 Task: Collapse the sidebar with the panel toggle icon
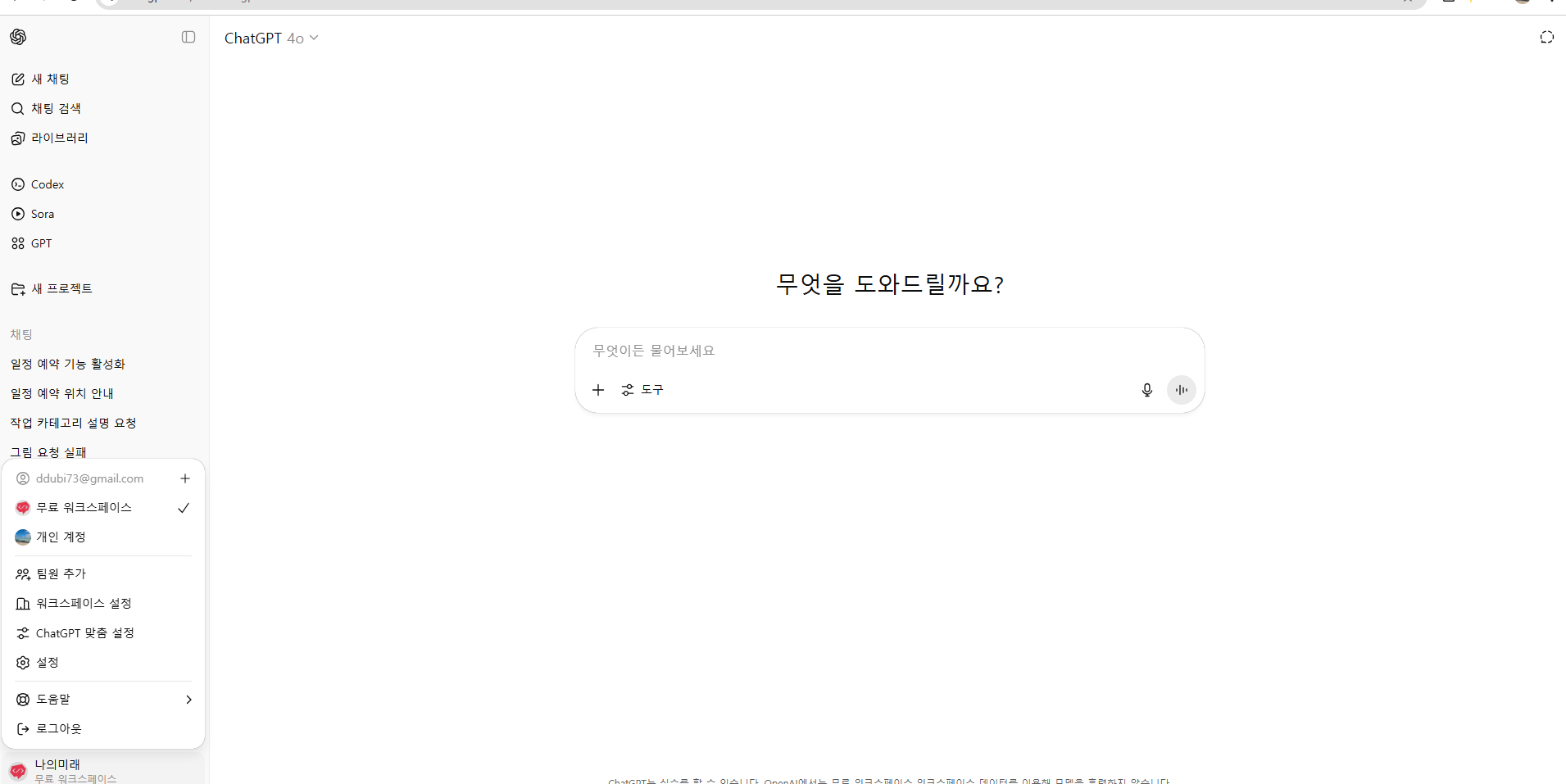point(188,37)
